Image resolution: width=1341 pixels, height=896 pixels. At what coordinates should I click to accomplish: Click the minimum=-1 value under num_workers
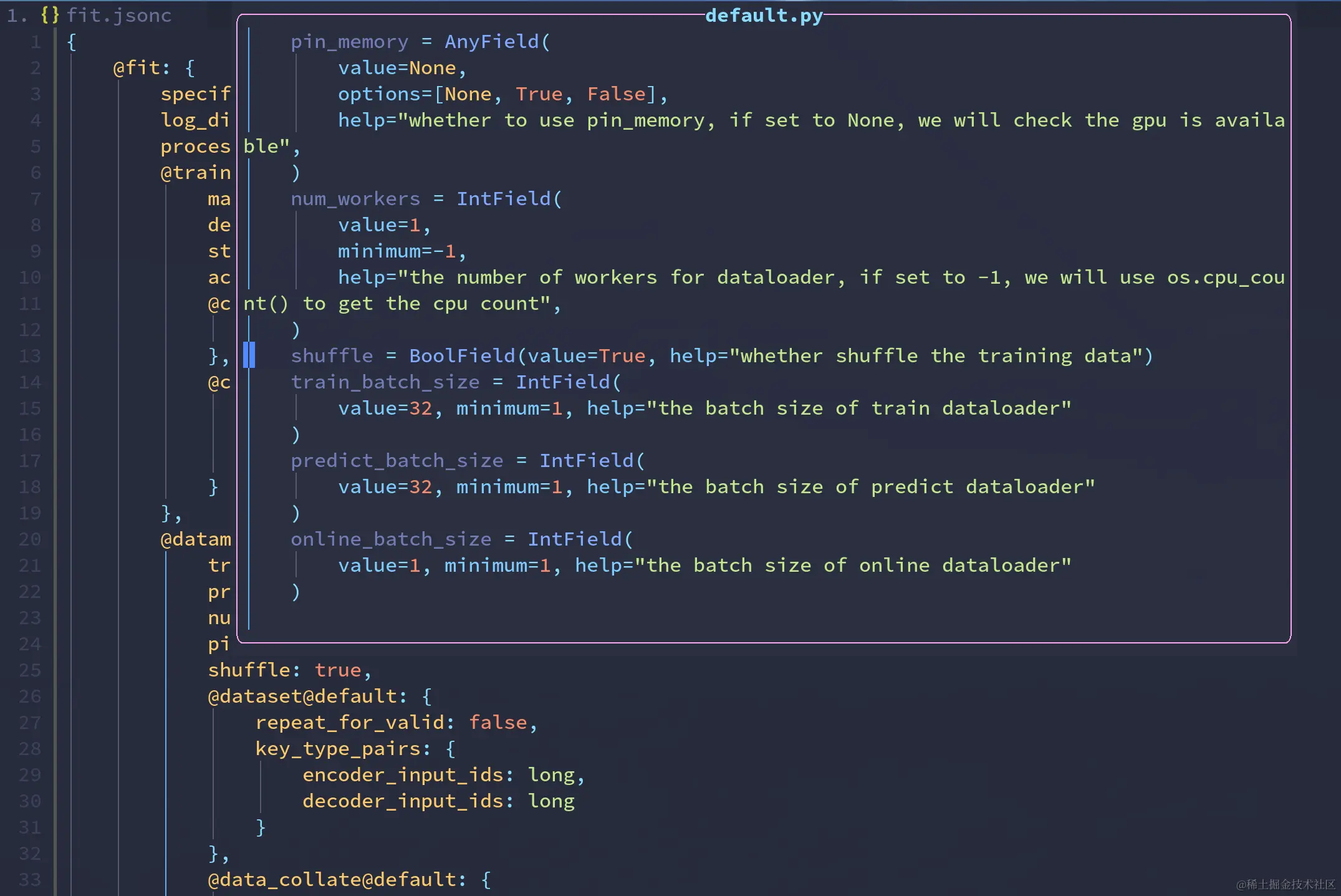400,251
